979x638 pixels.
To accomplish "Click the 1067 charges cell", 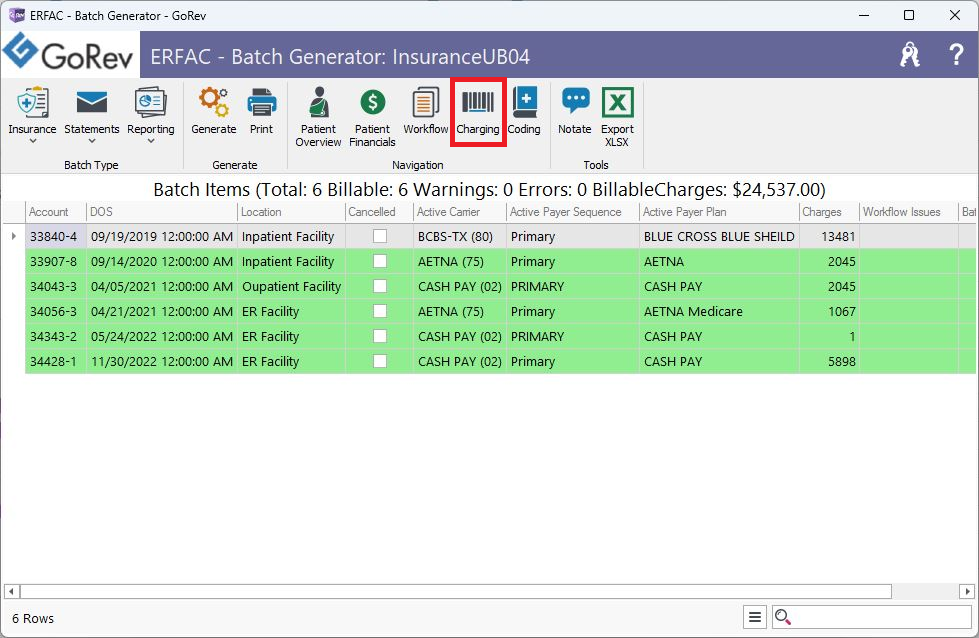I will [829, 312].
